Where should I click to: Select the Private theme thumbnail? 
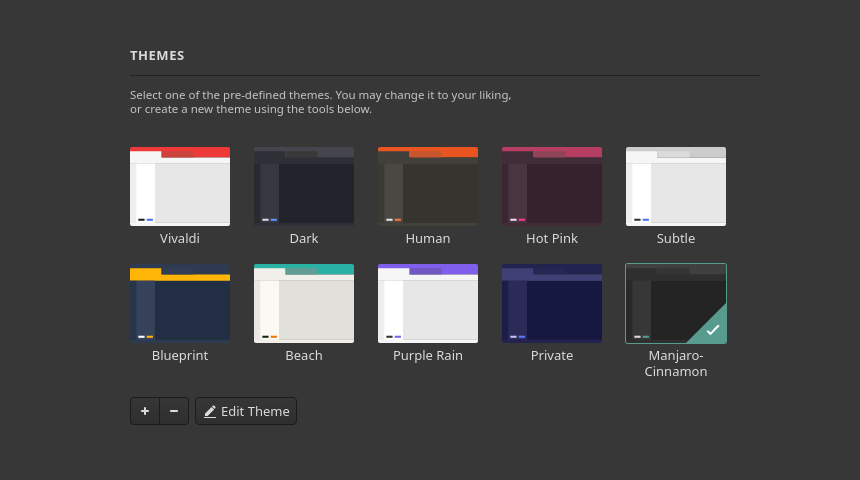pos(552,303)
